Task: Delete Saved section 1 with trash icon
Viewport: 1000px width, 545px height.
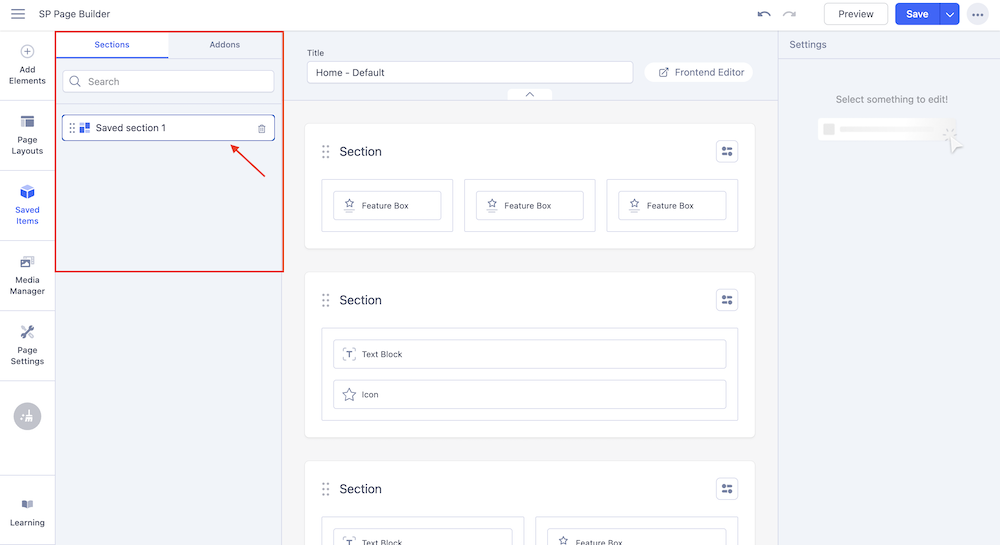Action: click(262, 128)
